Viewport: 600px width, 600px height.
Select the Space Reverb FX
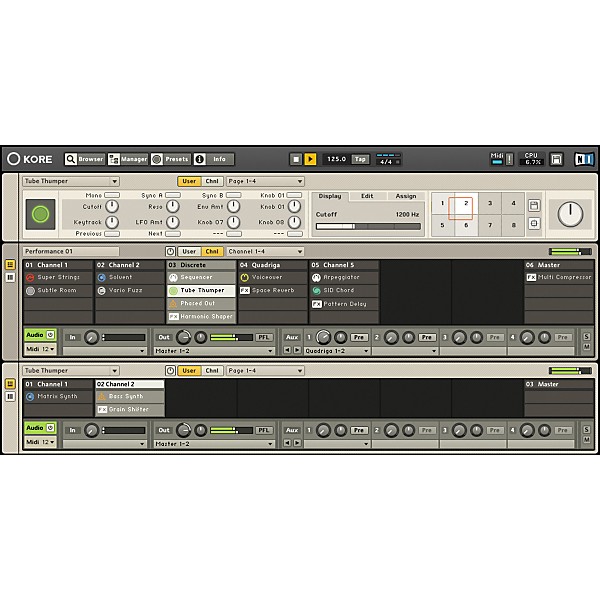[273, 290]
